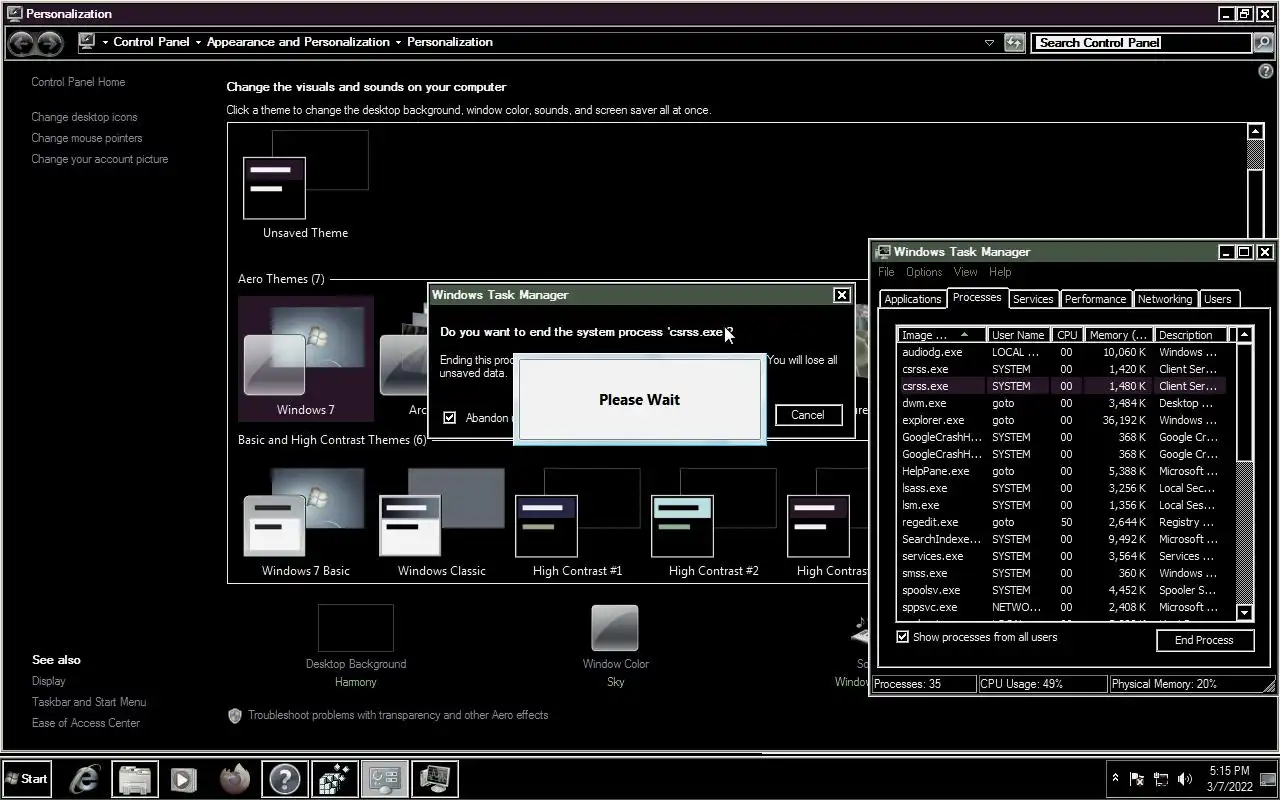Click the Start button
The width and height of the screenshot is (1280, 800).
click(27, 779)
